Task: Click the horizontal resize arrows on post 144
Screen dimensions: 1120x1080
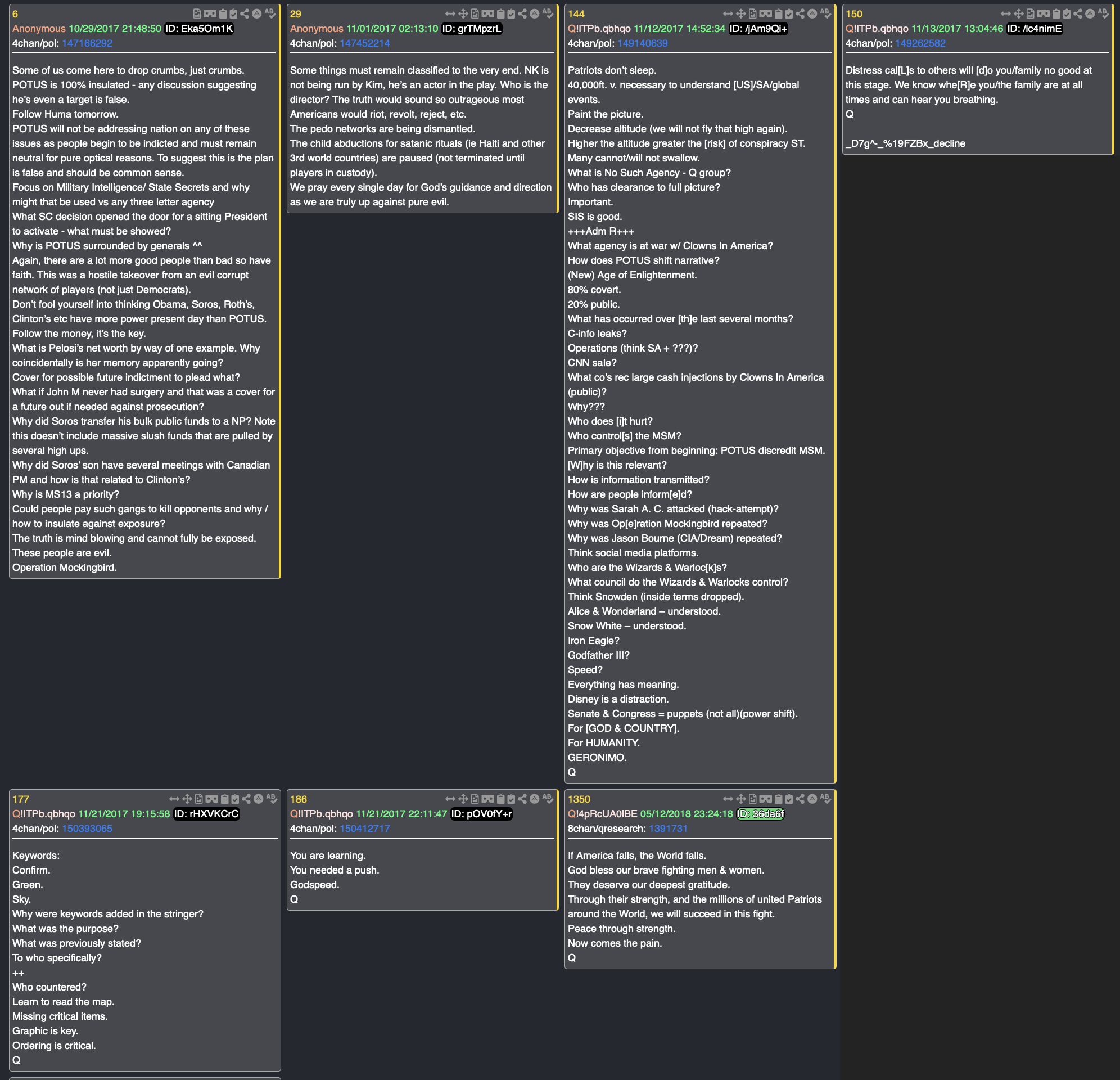Action: (728, 13)
